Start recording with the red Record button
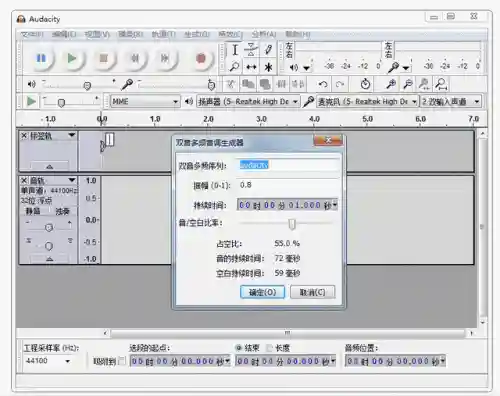 pos(201,59)
